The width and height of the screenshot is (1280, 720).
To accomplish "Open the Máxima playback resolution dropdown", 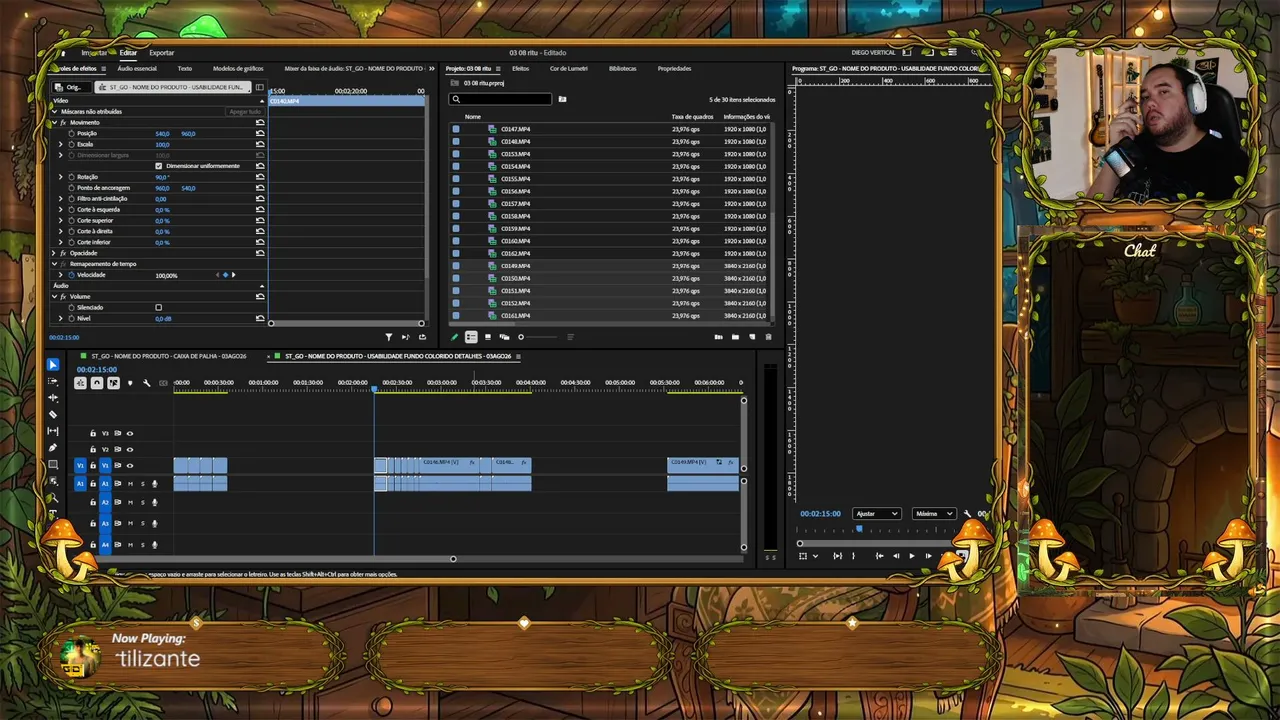I will (x=934, y=514).
